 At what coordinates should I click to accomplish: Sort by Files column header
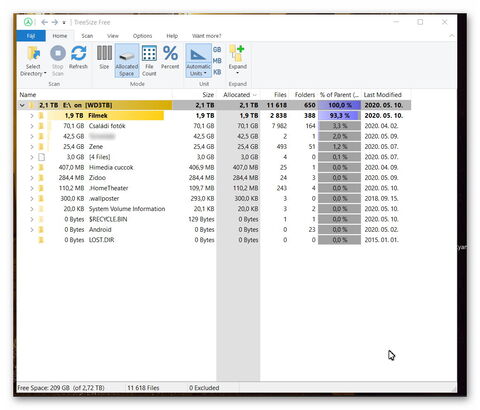click(275, 95)
